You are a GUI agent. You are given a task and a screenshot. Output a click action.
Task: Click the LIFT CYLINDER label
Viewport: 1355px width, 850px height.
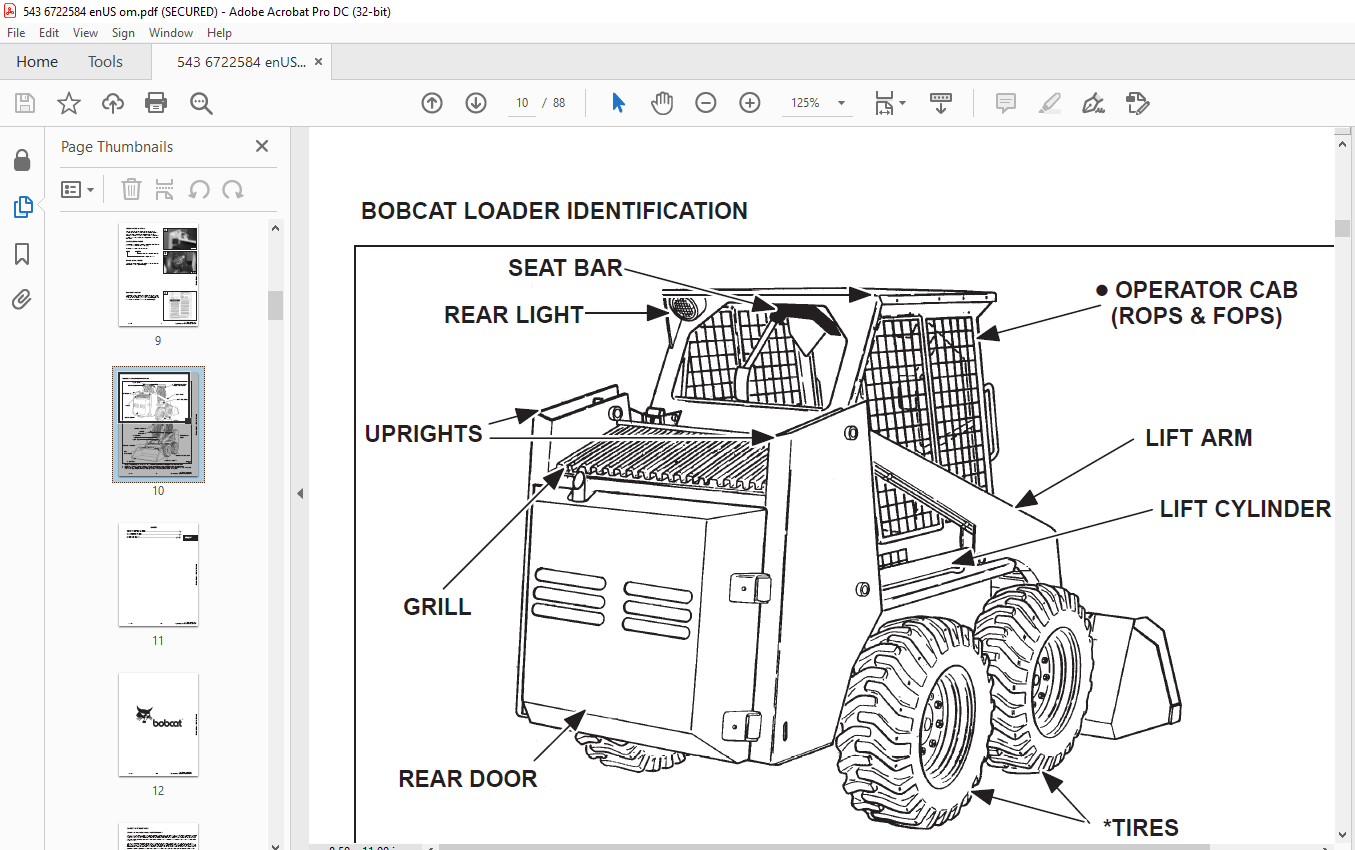pos(1245,509)
